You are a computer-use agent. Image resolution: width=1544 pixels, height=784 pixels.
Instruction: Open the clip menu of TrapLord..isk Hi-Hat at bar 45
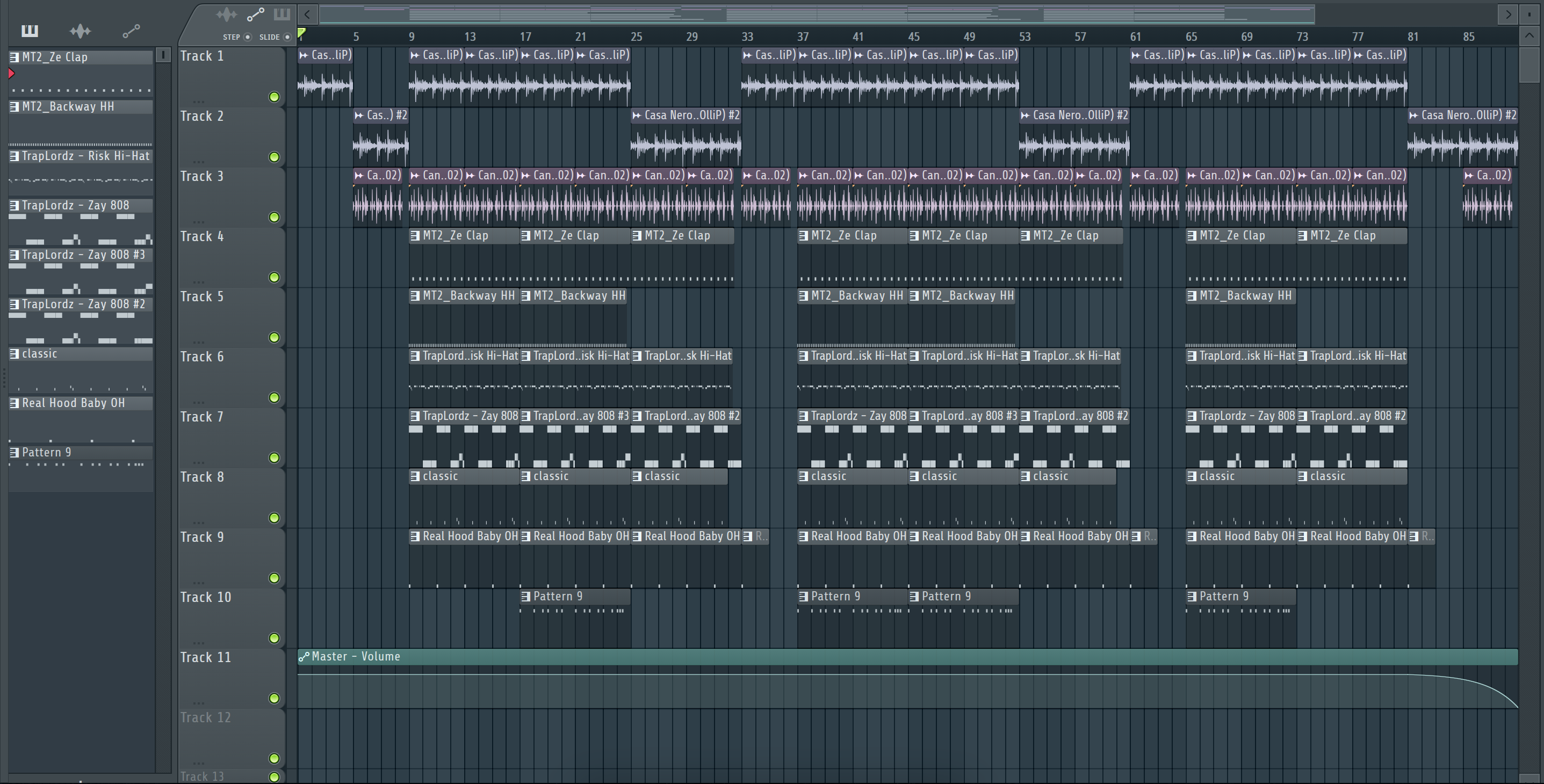(x=914, y=356)
